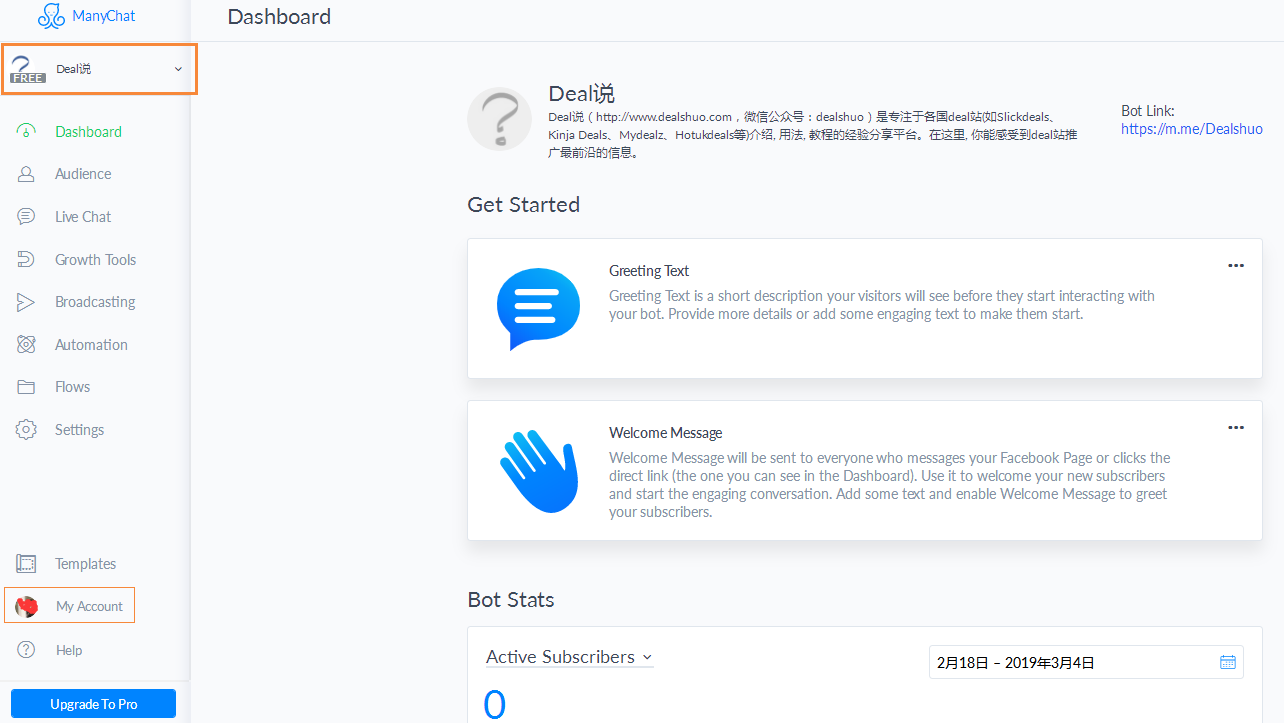Click the Get Started heading

pyautogui.click(x=524, y=205)
